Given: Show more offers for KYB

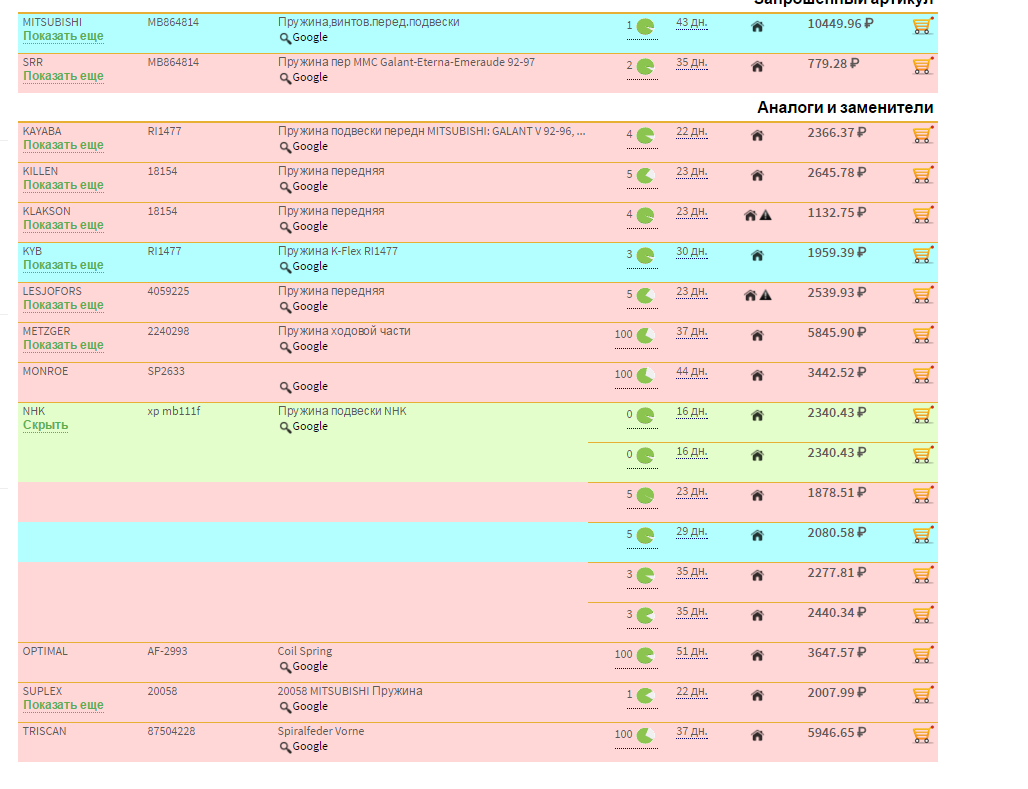Looking at the screenshot, I should point(64,265).
